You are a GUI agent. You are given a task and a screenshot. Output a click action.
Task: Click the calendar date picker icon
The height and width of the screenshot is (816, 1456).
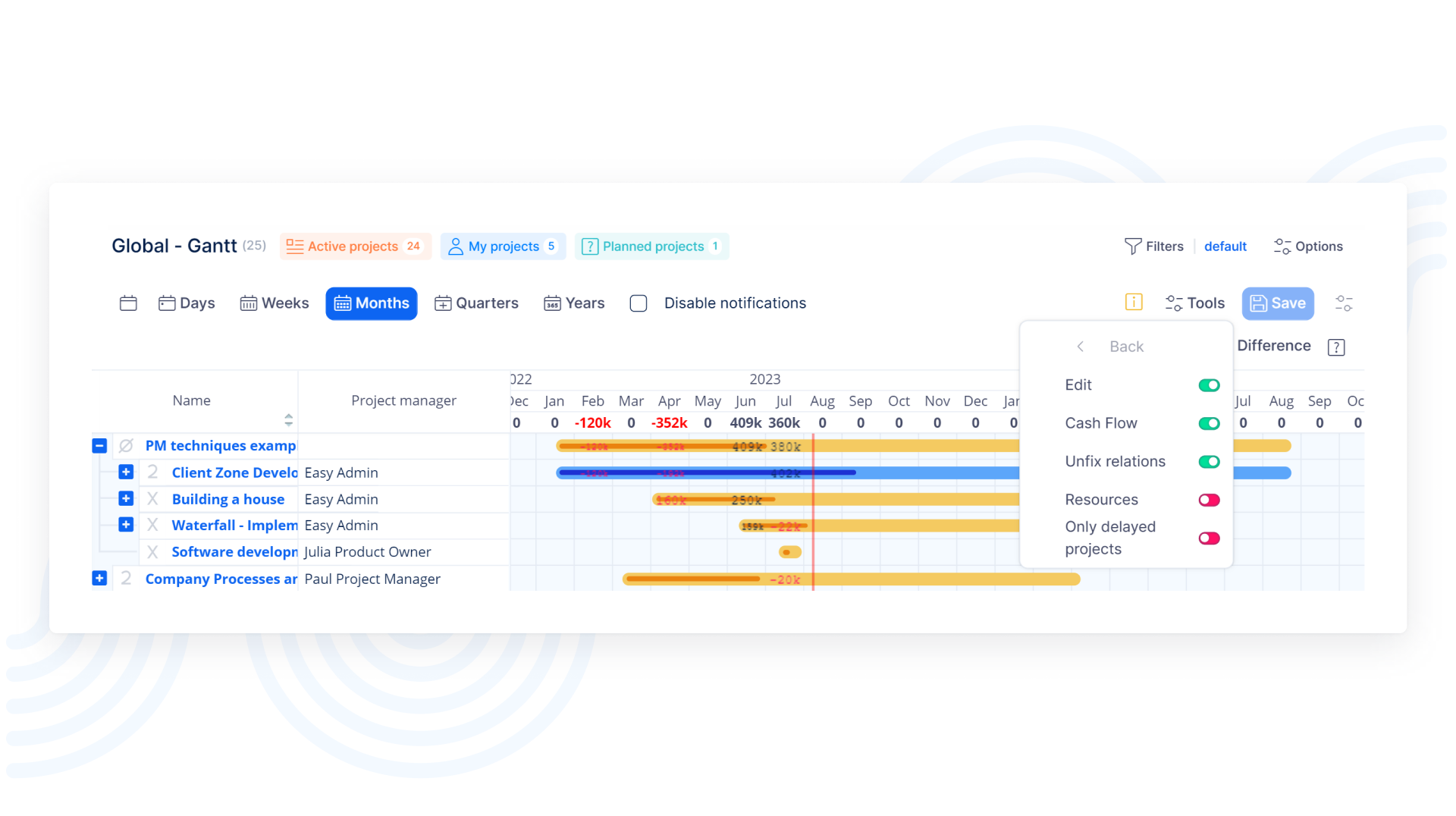point(128,303)
